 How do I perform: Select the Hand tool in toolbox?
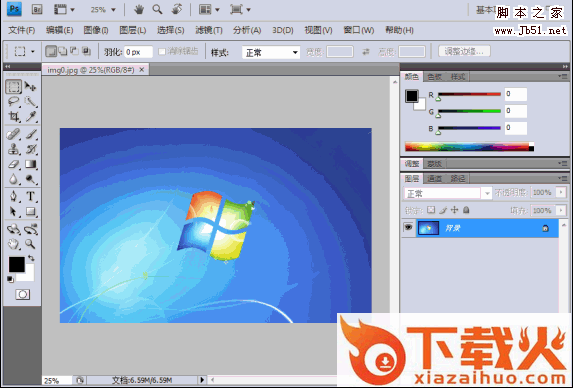(x=14, y=244)
